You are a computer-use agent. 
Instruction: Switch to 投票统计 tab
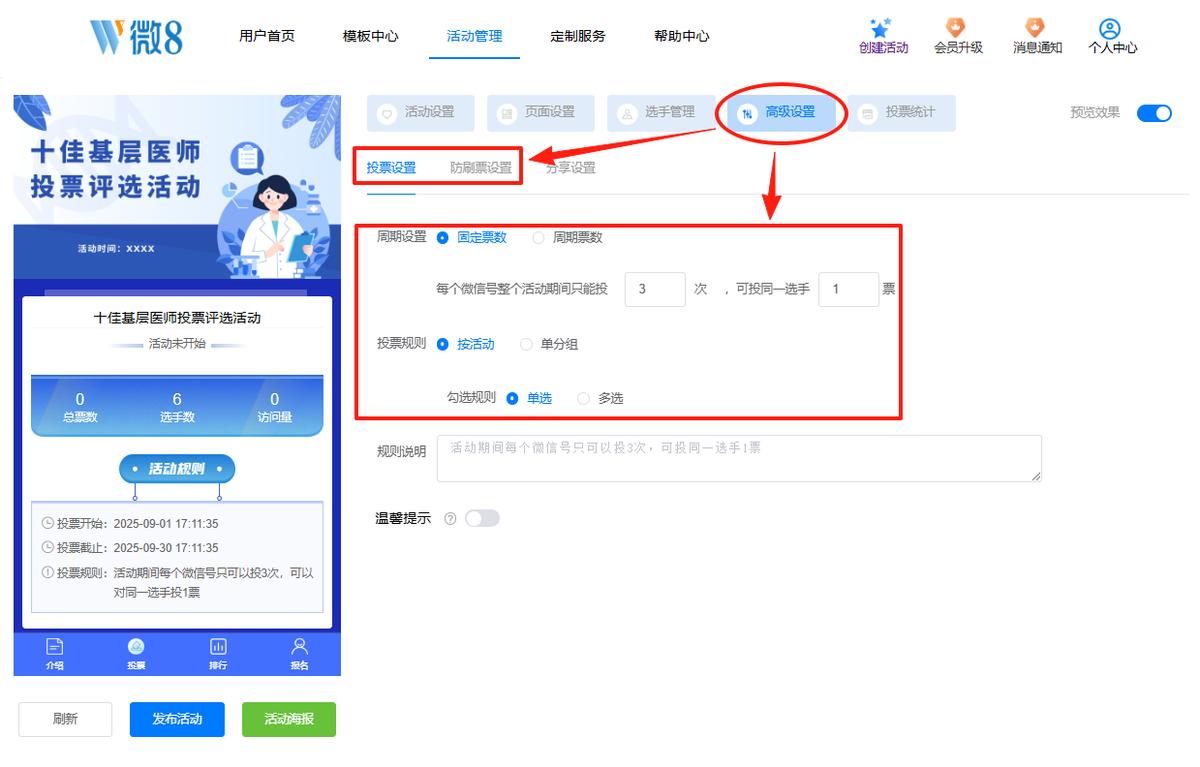[x=901, y=113]
